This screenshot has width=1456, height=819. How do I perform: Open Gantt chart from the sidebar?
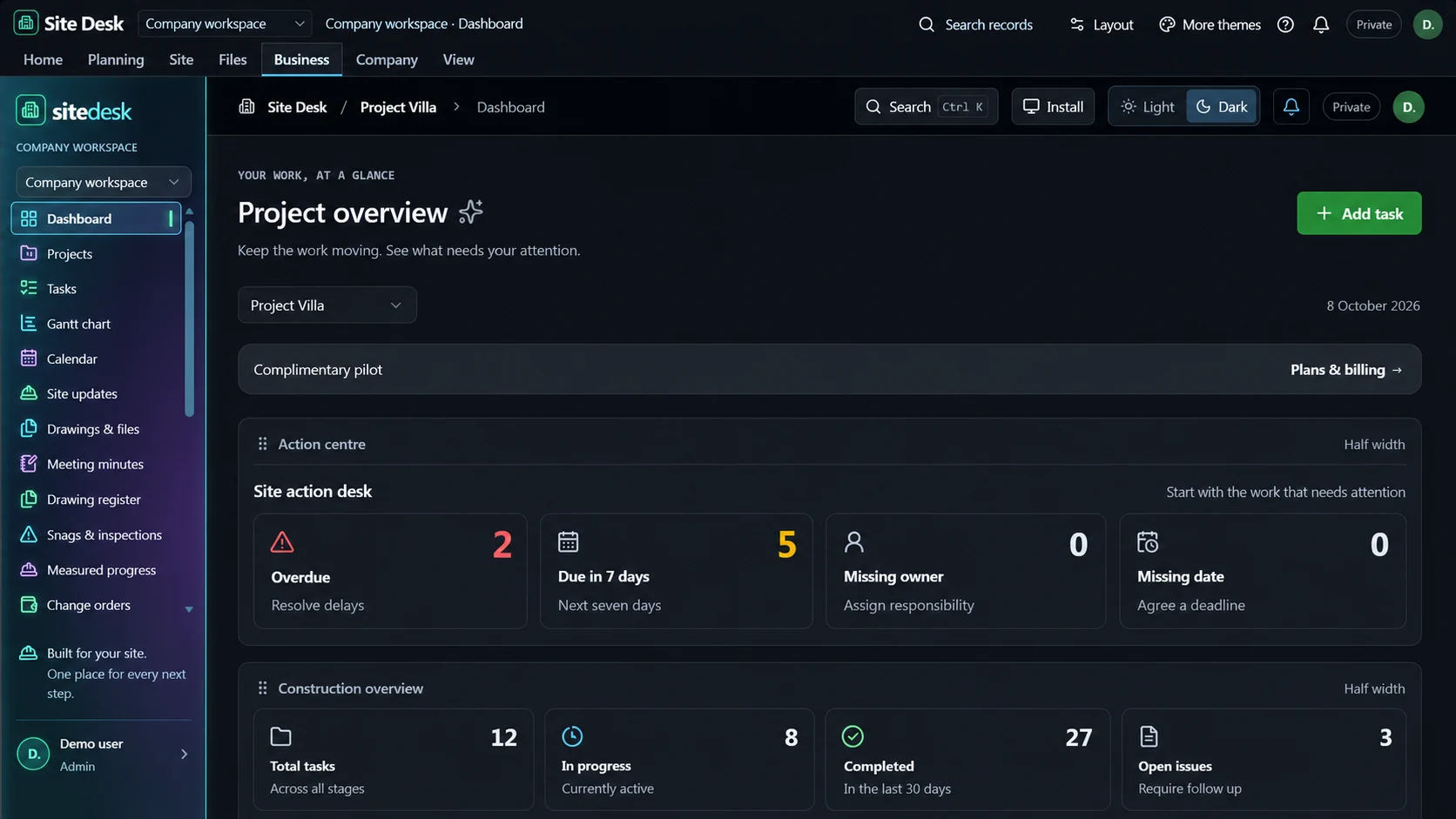click(96, 324)
